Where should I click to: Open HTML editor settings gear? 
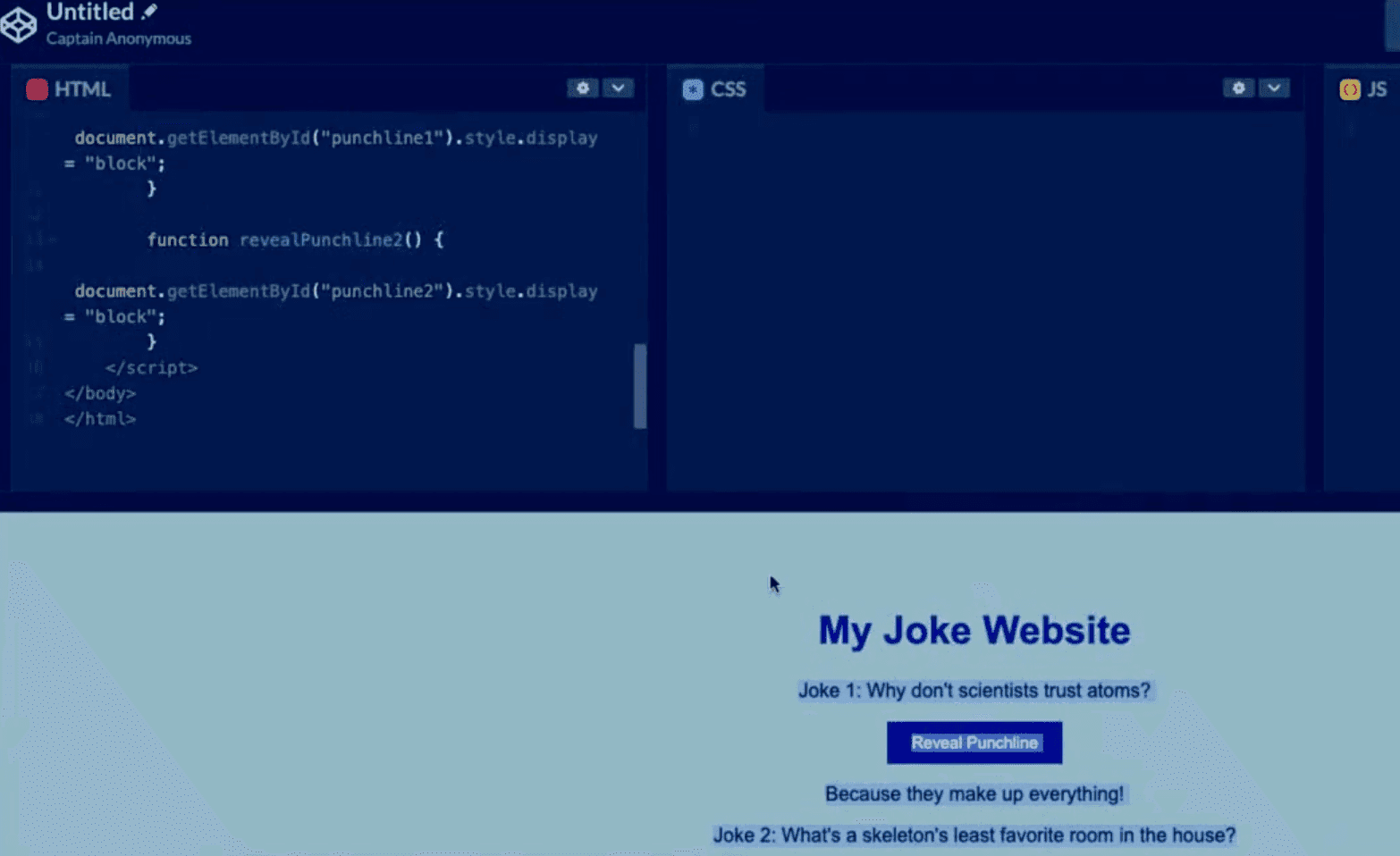pos(582,88)
